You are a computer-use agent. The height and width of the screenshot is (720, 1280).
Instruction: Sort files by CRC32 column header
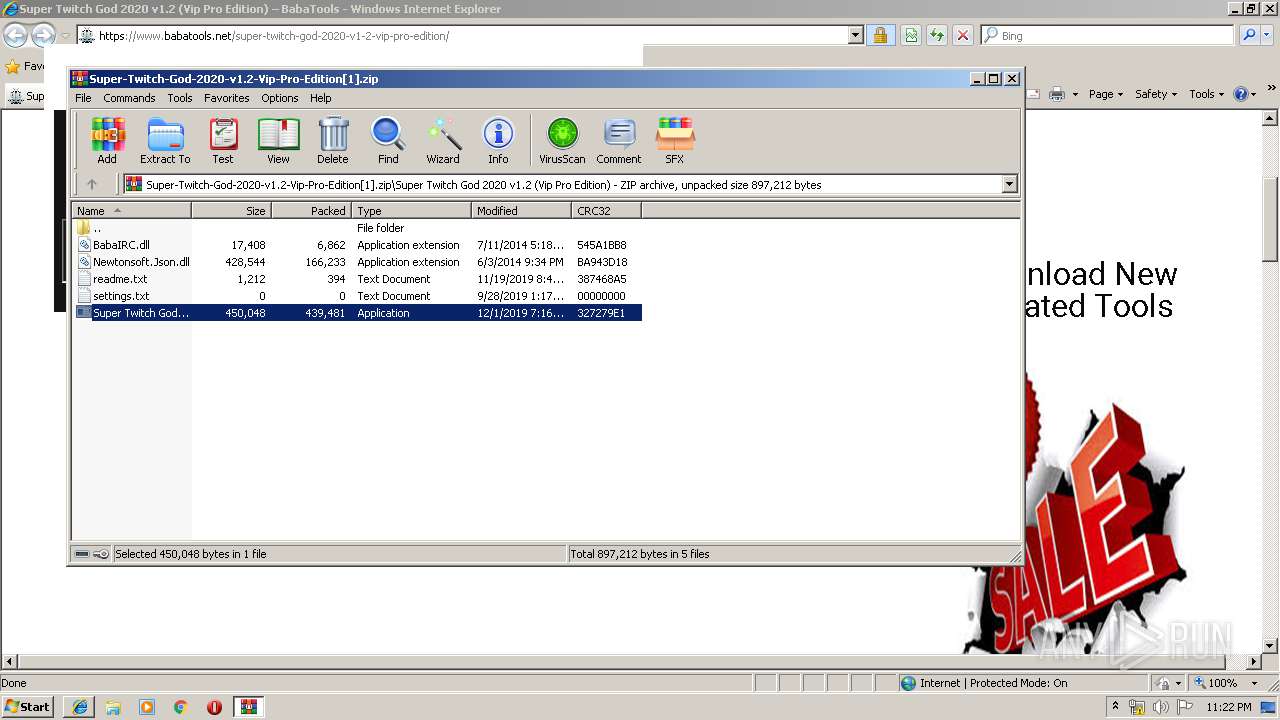tap(606, 211)
